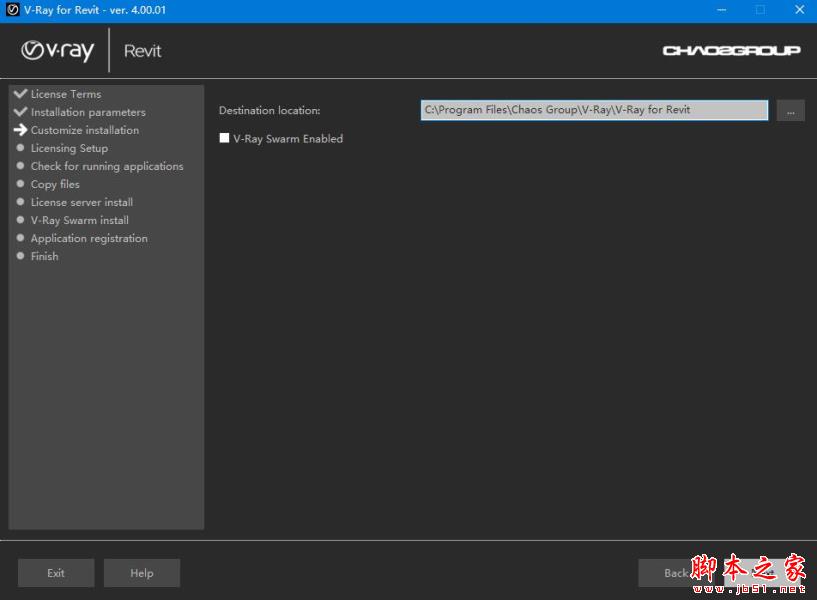Close the V-Ray installer window
This screenshot has height=600, width=817.
coord(800,10)
